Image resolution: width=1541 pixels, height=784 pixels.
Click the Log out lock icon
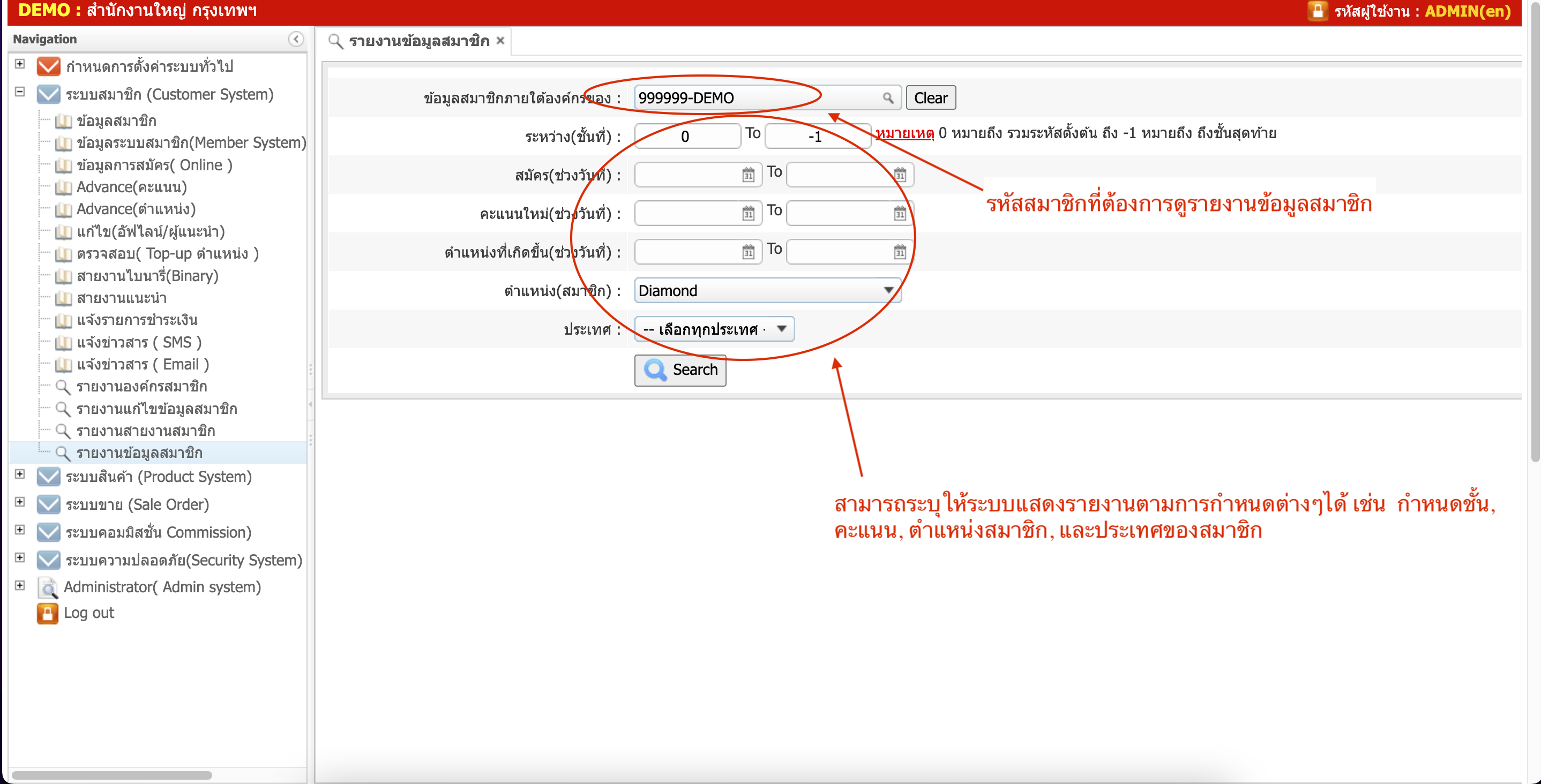point(47,613)
